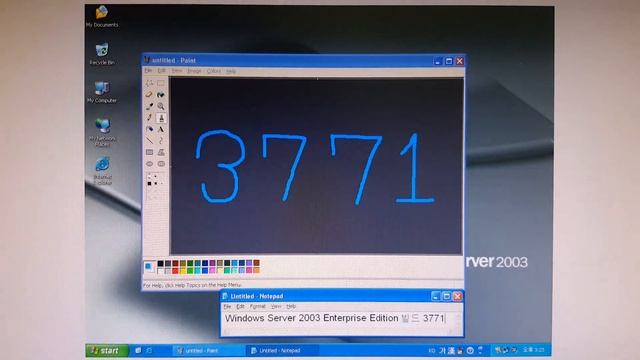Screen dimensions: 640x360
Task: Choose the Ellipse tool in Paint
Action: pyautogui.click(x=149, y=164)
